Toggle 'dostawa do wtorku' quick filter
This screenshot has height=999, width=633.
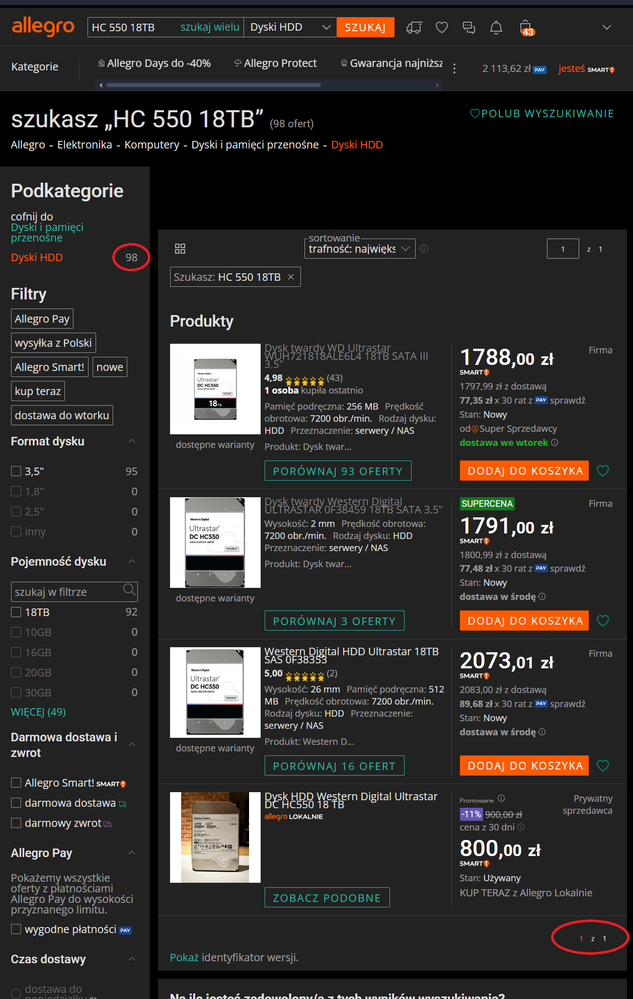click(62, 415)
